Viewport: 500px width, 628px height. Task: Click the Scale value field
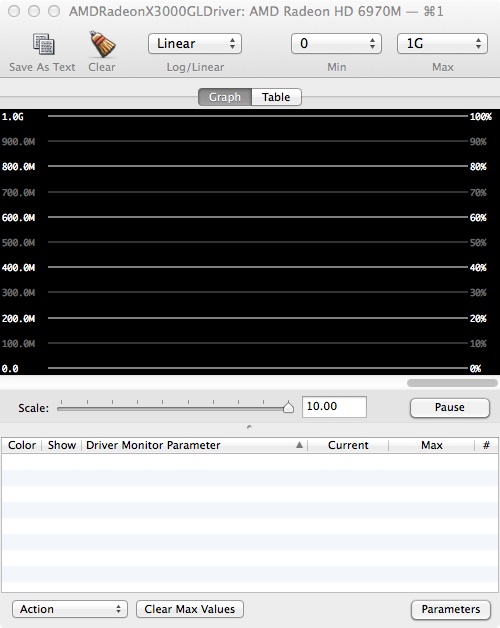(334, 407)
